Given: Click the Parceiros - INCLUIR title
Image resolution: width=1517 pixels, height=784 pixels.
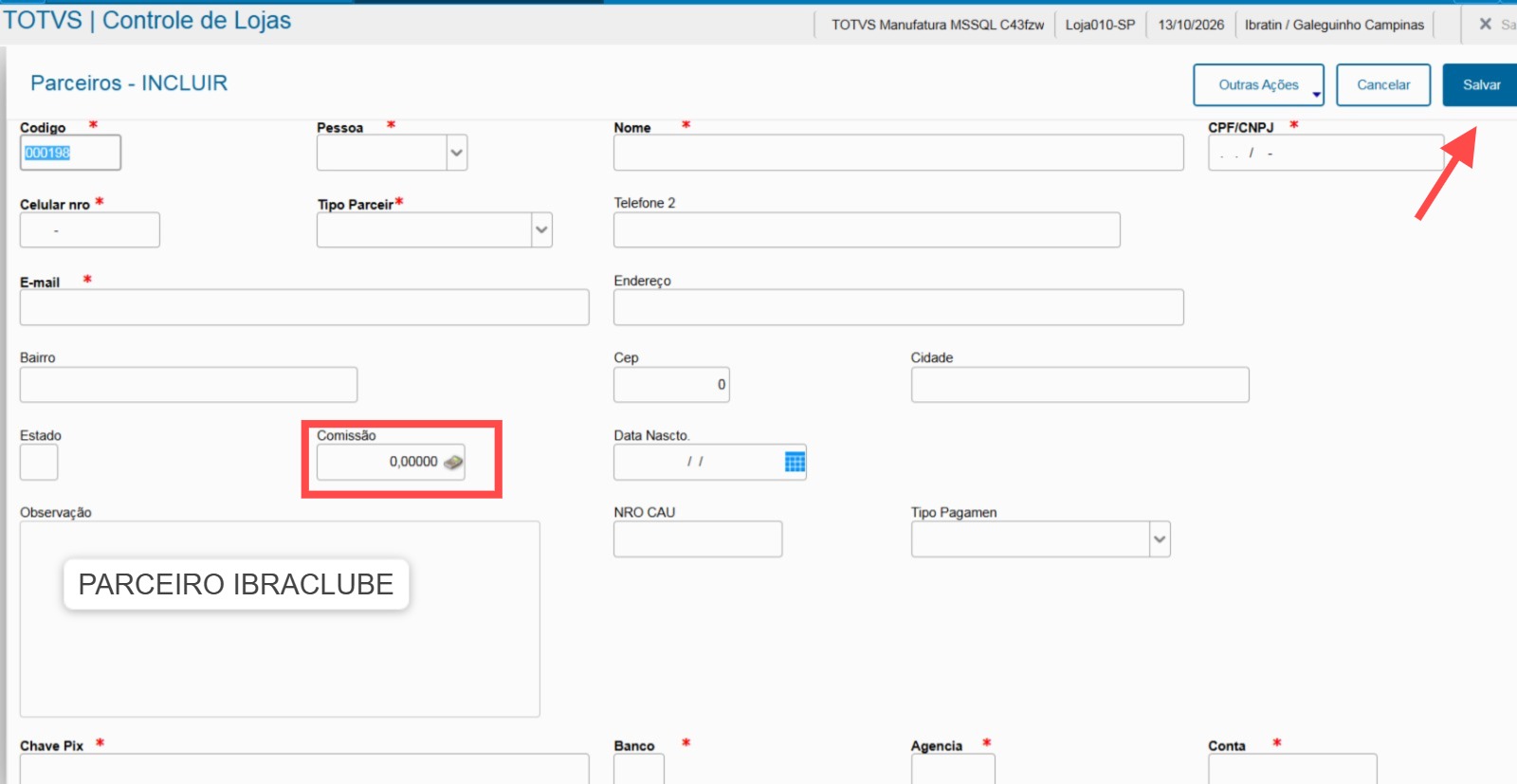Looking at the screenshot, I should pos(129,83).
